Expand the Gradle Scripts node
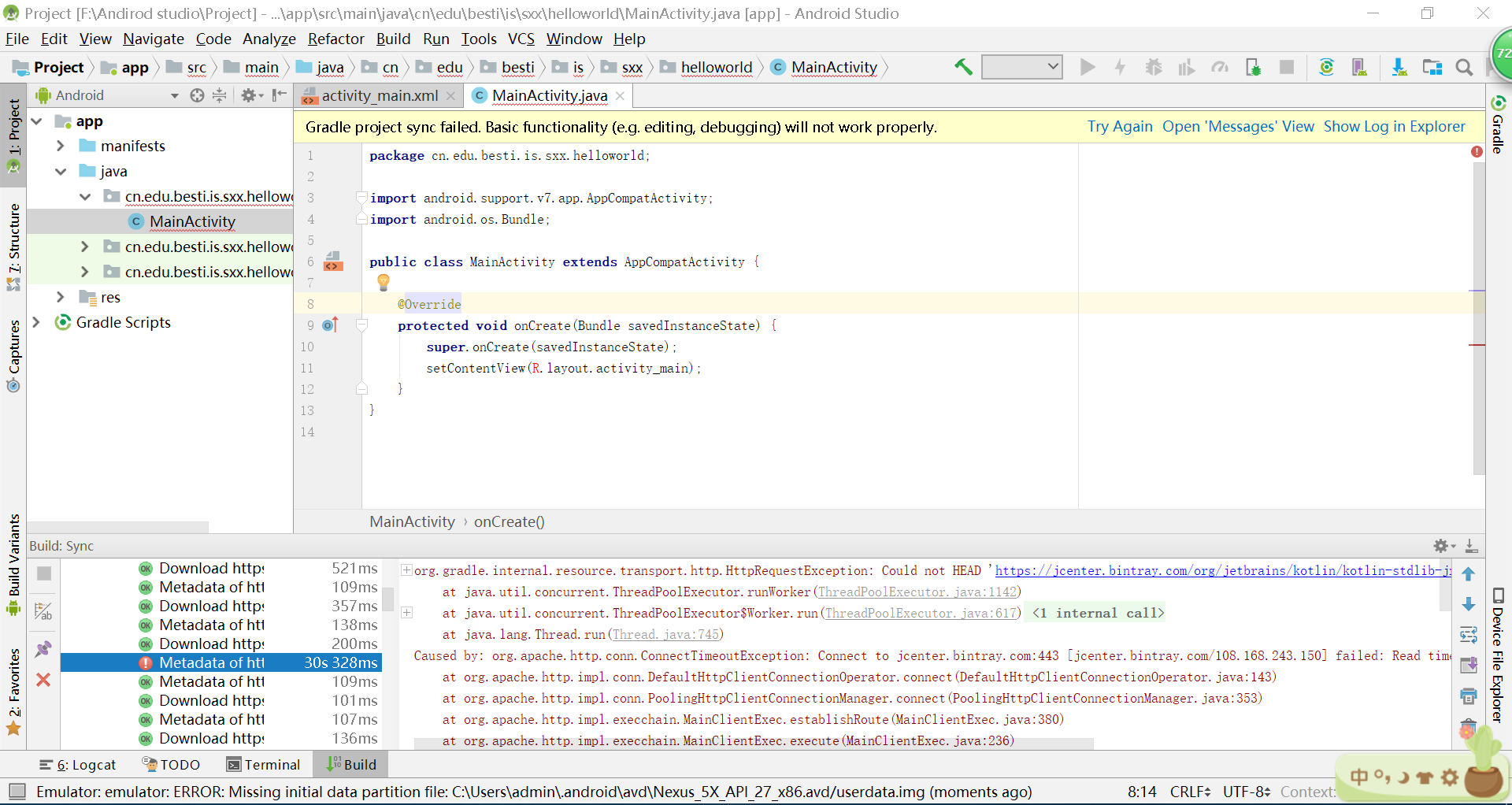Viewport: 1512px width, 805px height. pyautogui.click(x=36, y=322)
